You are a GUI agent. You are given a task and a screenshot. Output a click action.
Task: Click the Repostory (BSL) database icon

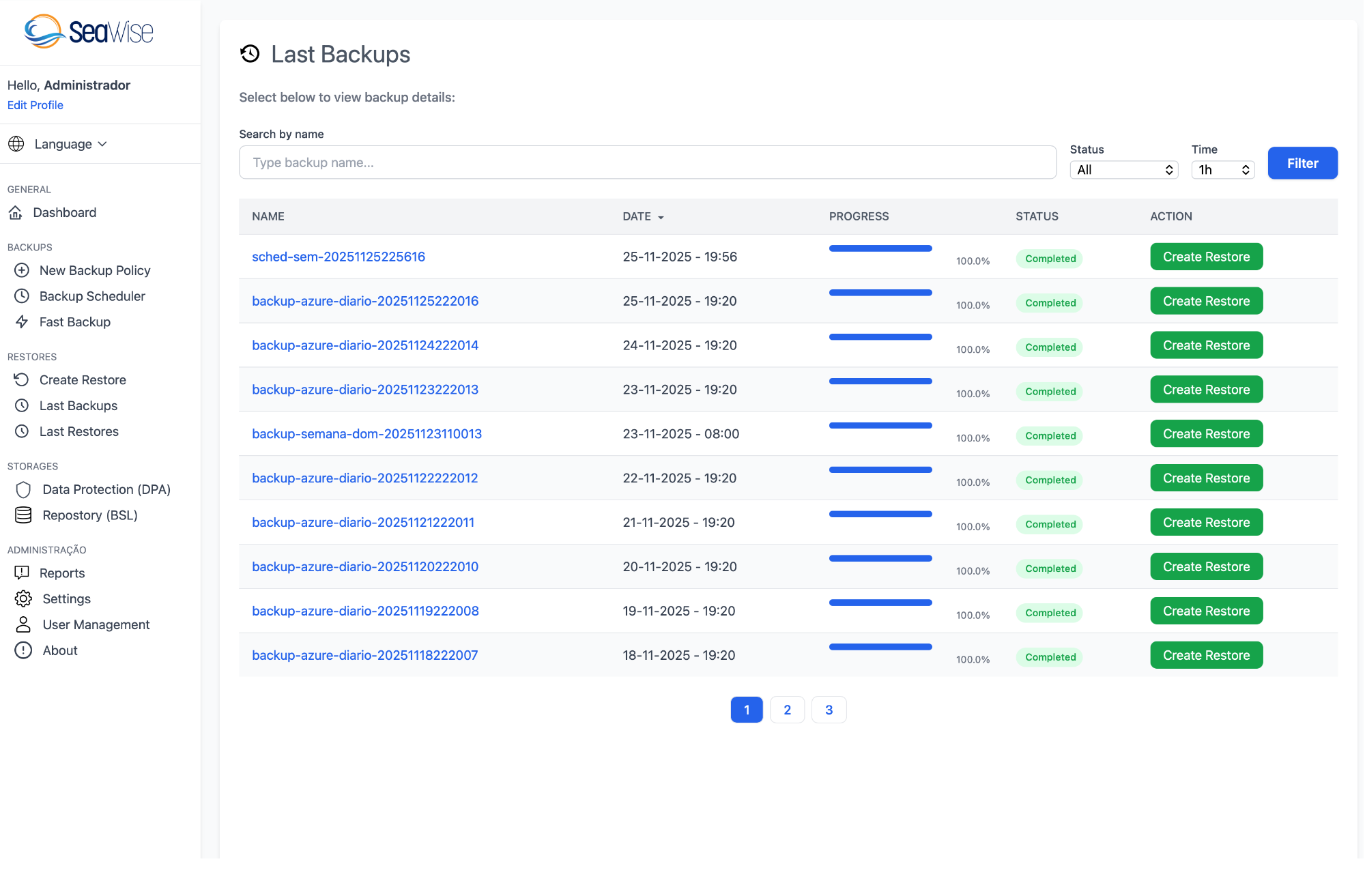(x=24, y=515)
